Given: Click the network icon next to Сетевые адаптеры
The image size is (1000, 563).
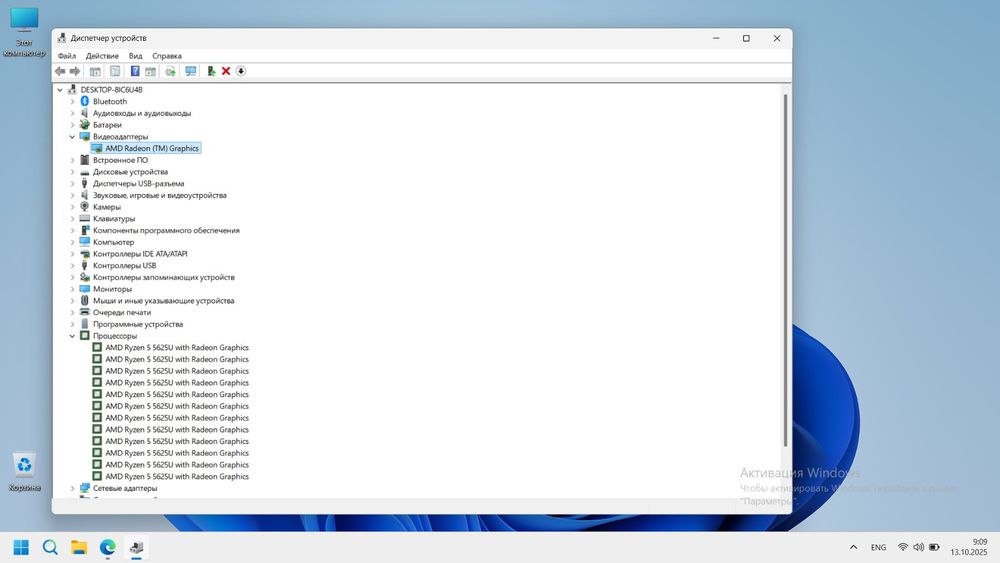Looking at the screenshot, I should tap(85, 488).
